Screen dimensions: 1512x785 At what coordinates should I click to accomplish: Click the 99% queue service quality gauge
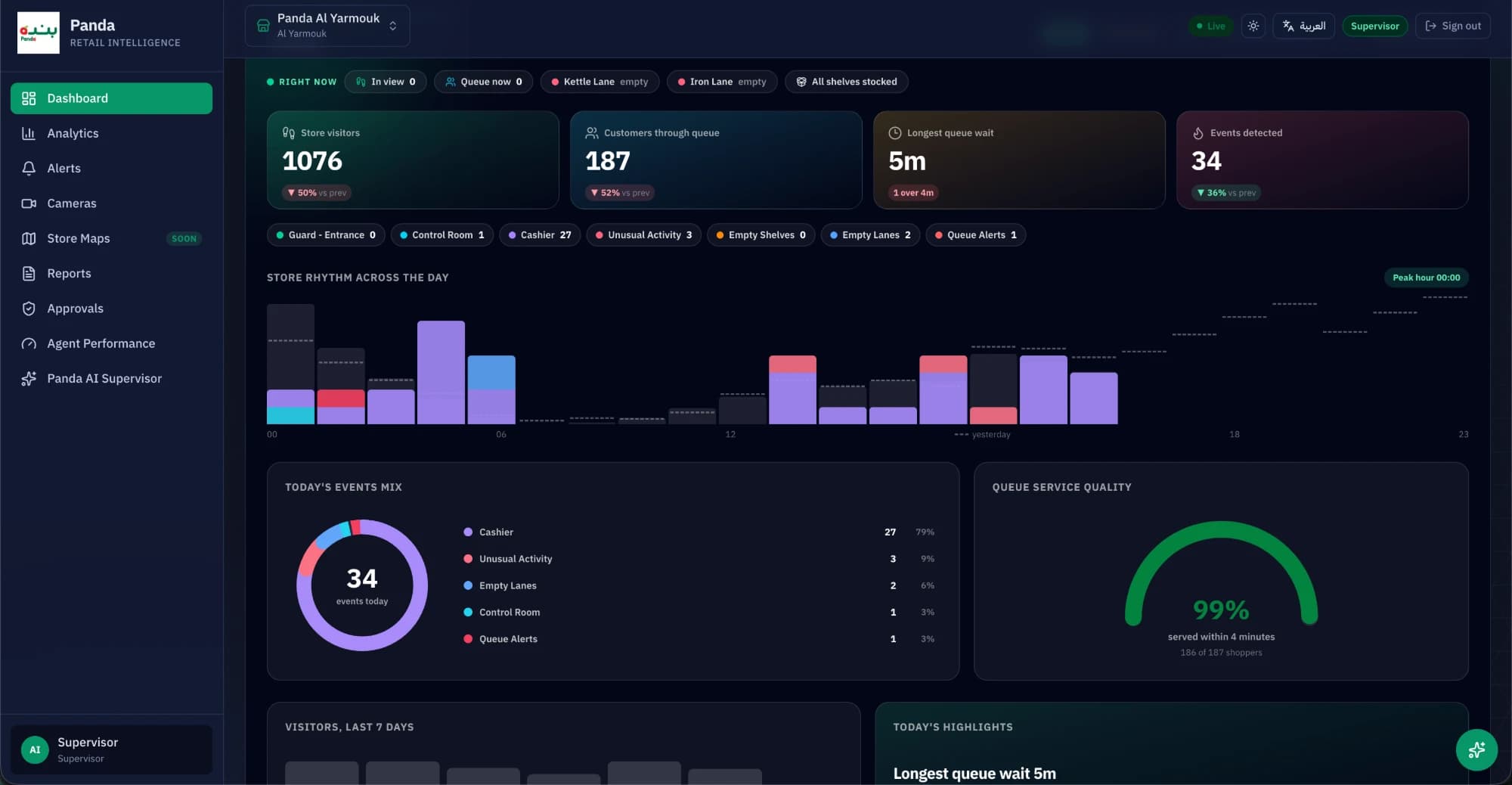1221,575
